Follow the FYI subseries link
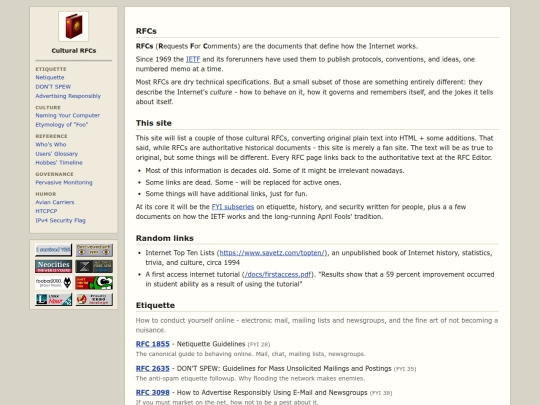This screenshot has width=540, height=405. pyautogui.click(x=233, y=207)
